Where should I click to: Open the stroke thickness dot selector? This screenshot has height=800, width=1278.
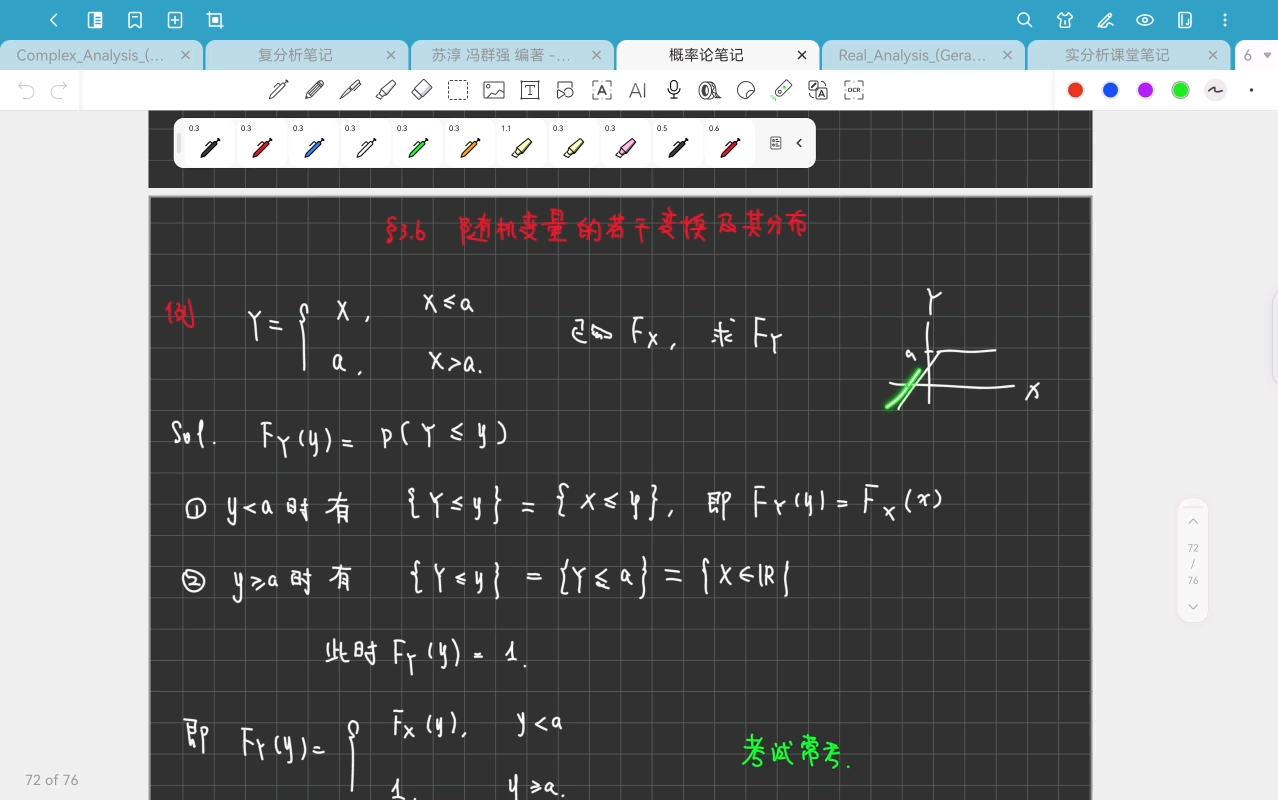point(1251,90)
